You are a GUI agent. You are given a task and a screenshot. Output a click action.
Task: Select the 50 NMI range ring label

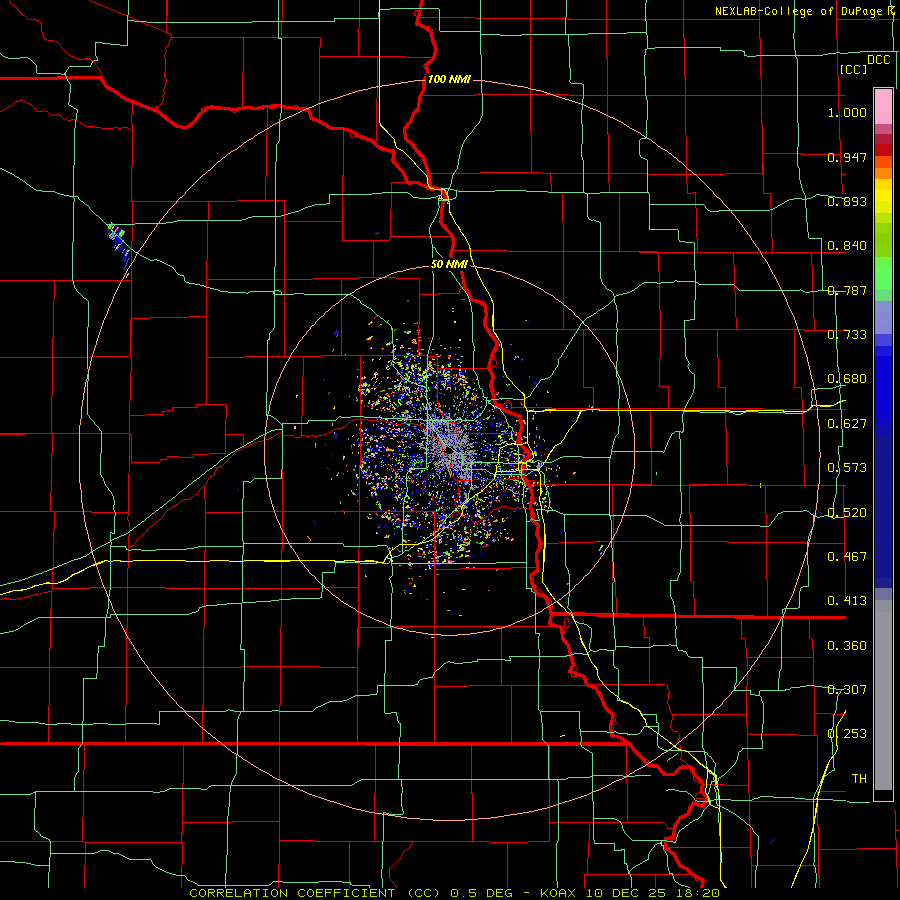449,264
